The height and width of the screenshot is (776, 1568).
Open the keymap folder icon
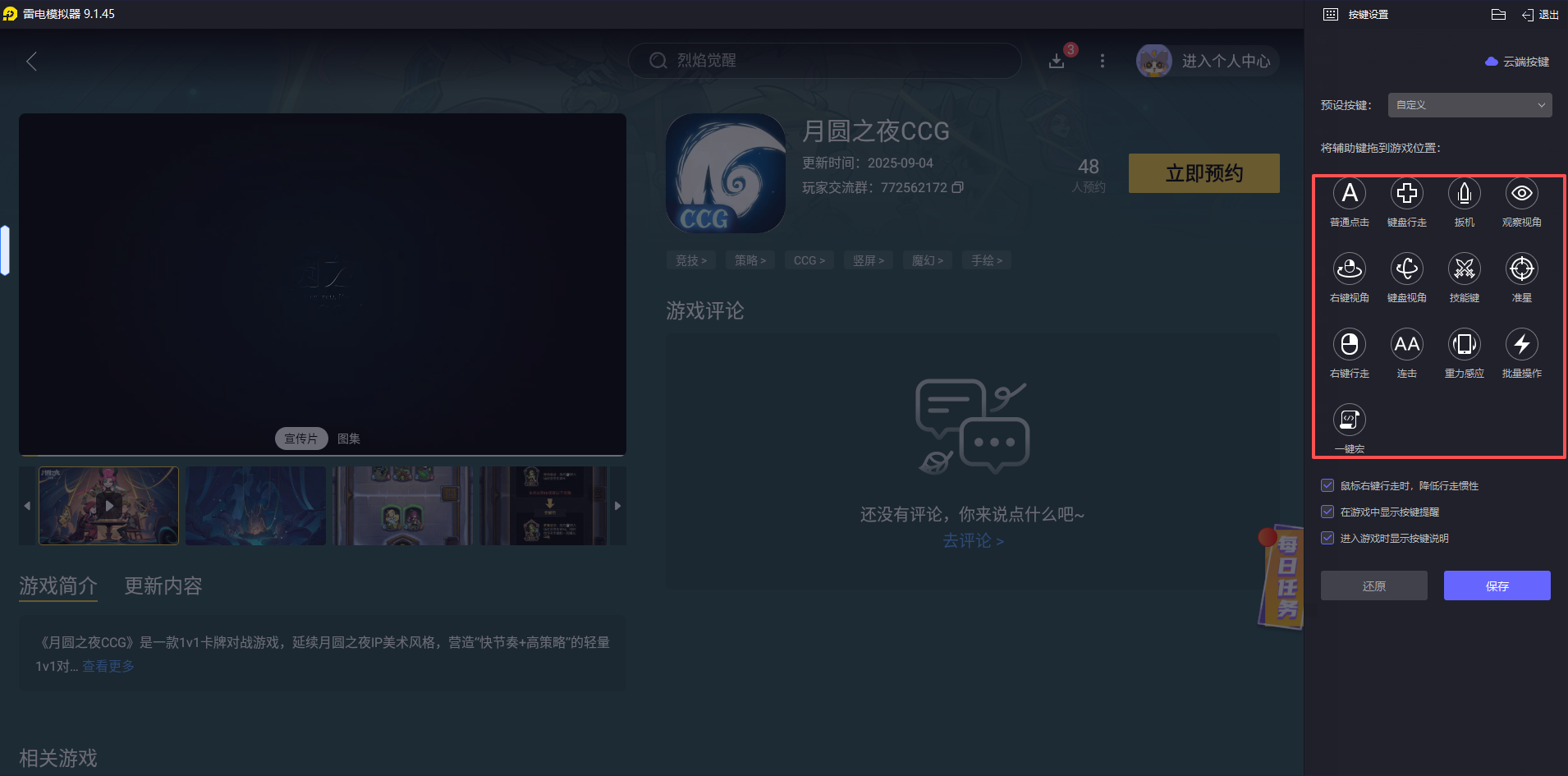pyautogui.click(x=1498, y=14)
